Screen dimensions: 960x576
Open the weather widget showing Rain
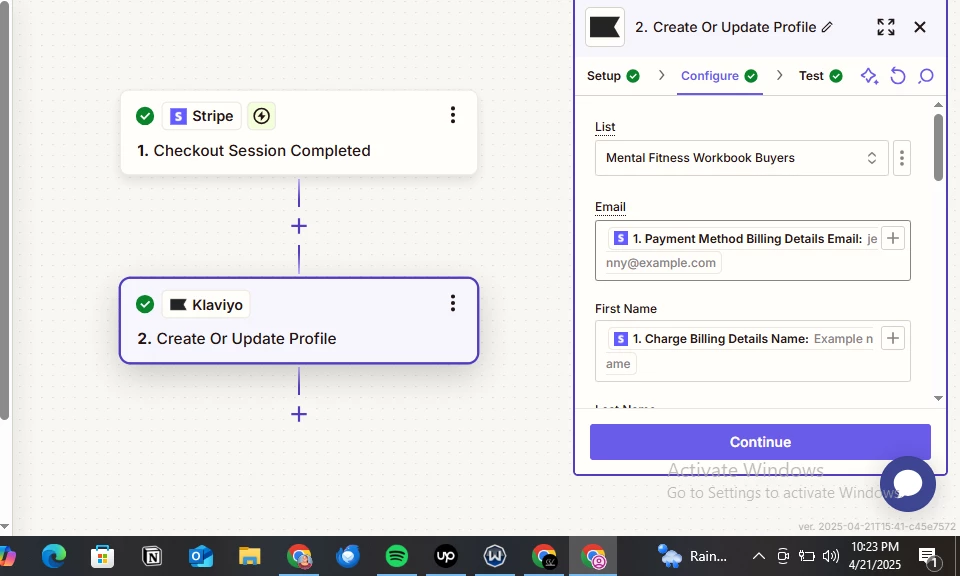coord(692,556)
